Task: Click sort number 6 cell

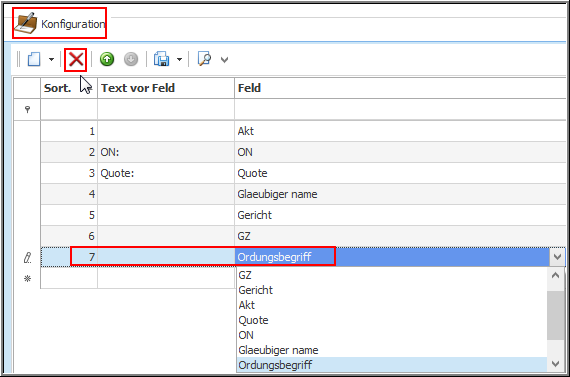Action: [69, 236]
